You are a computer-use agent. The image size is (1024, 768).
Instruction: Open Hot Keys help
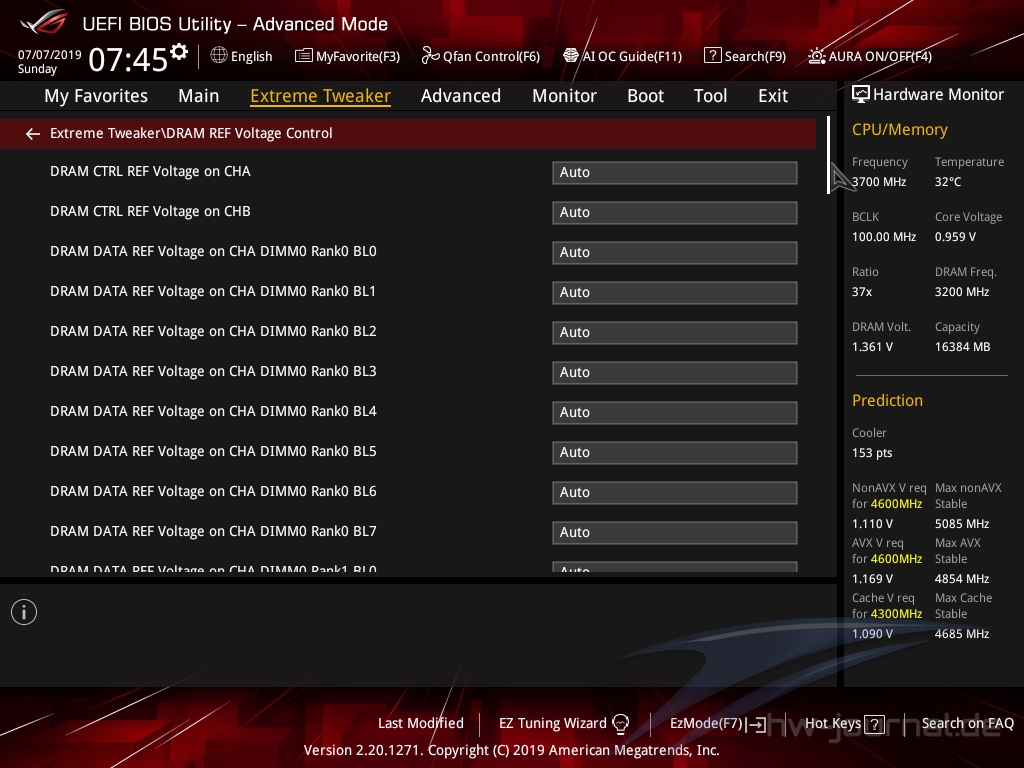pos(833,723)
